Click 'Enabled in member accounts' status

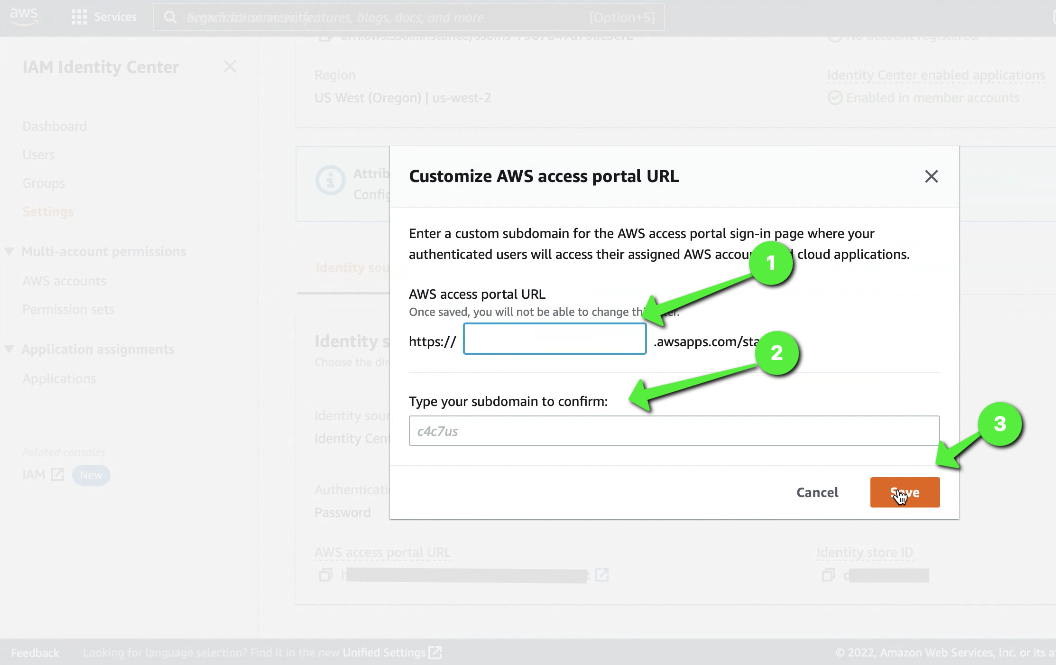point(933,98)
